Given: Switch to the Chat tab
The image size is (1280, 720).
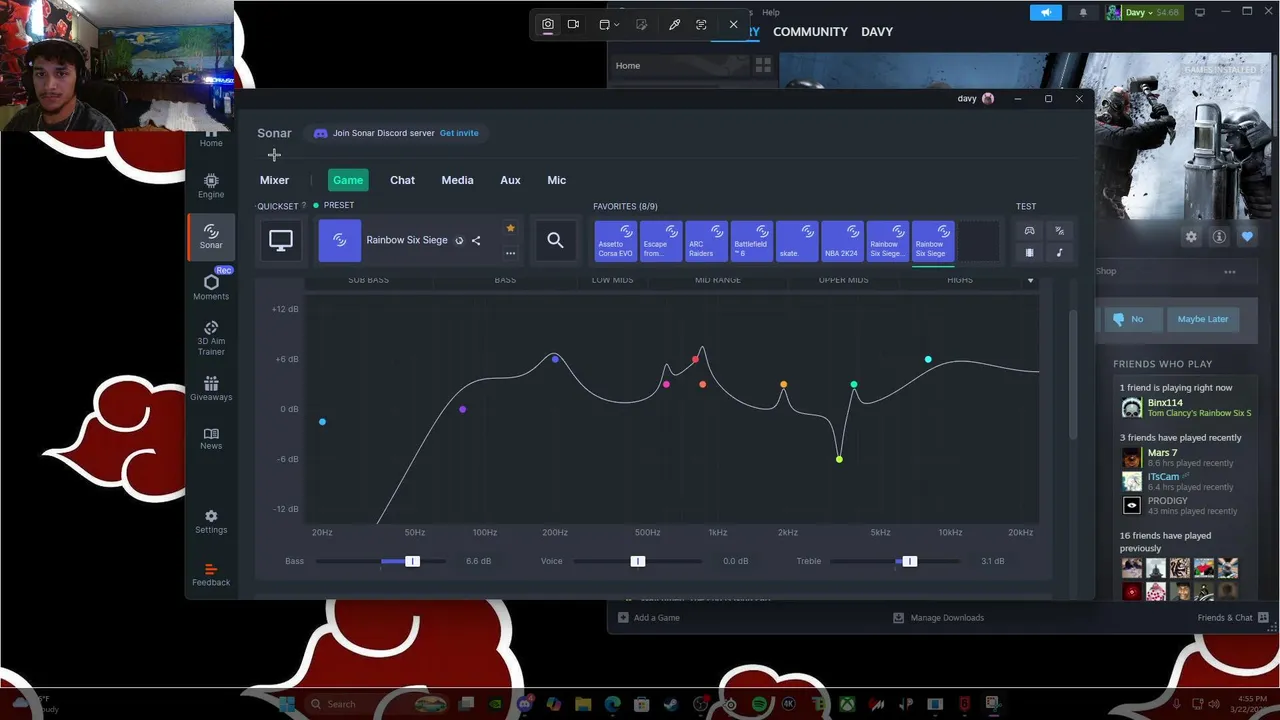Looking at the screenshot, I should pos(402,180).
